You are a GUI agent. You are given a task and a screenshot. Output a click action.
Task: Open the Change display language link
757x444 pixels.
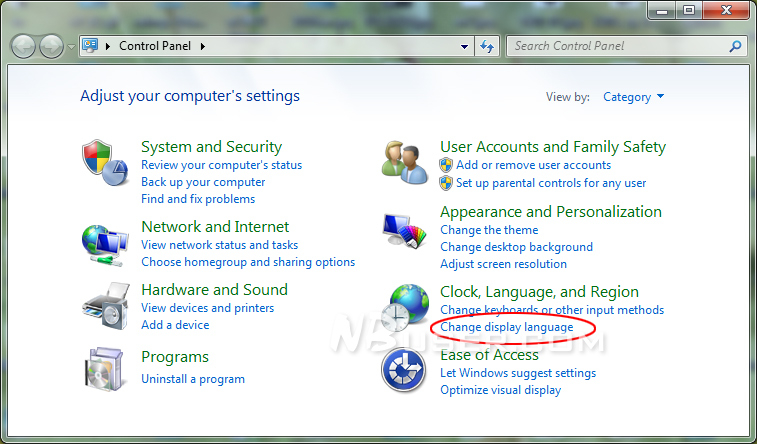(x=506, y=327)
